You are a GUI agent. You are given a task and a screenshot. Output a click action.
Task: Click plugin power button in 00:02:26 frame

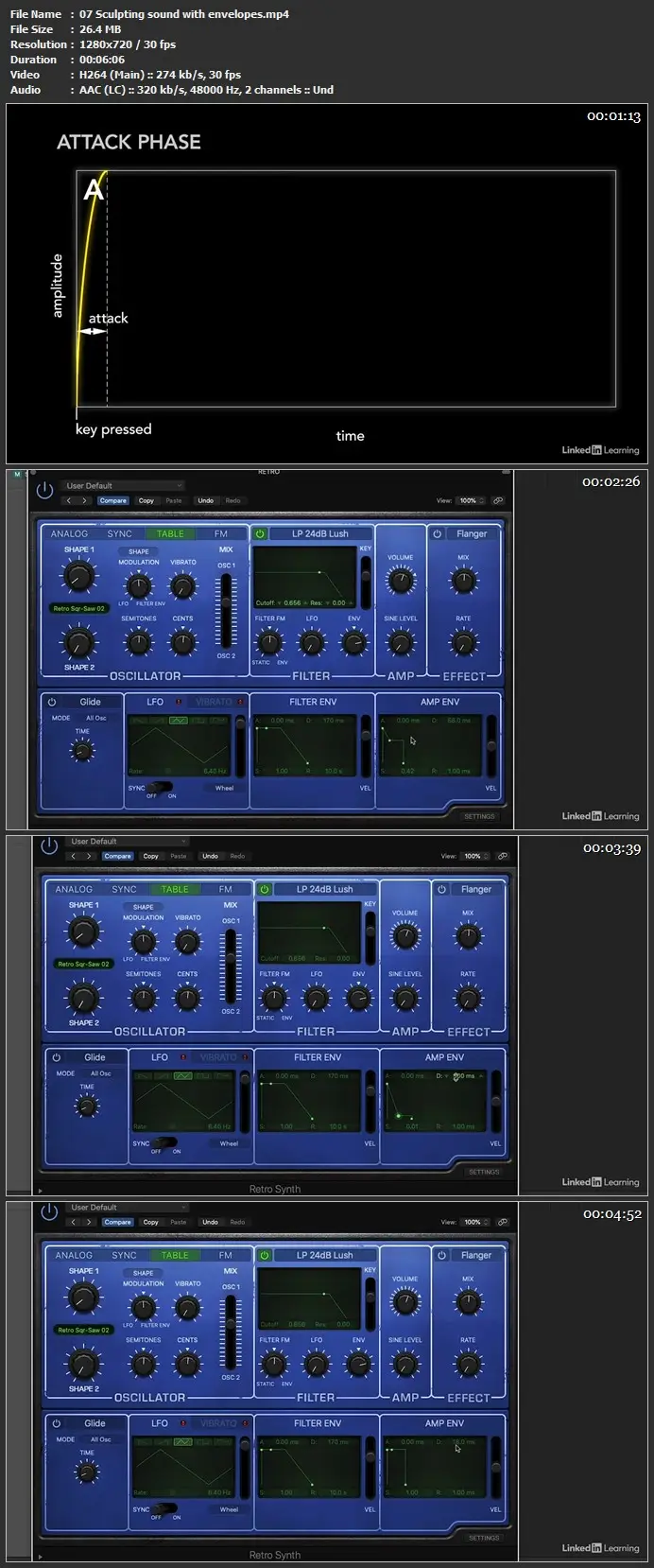click(x=44, y=490)
